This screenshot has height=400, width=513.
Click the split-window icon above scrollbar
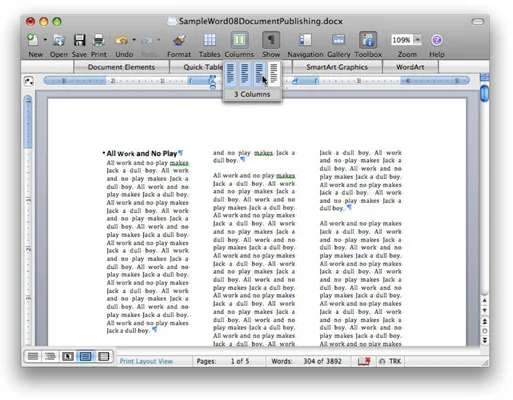coord(484,77)
